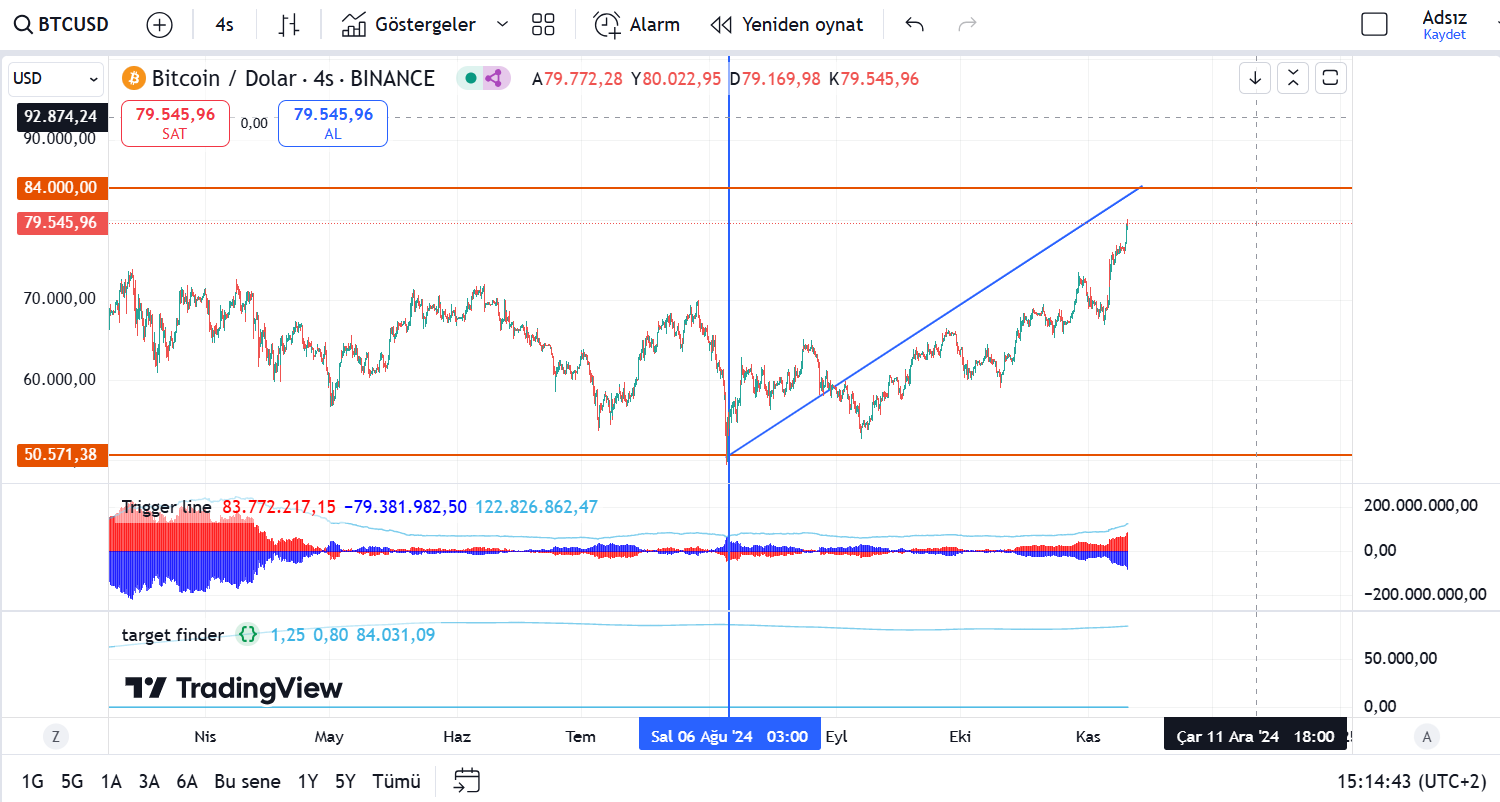The height and width of the screenshot is (802, 1500).
Task: Start Yeniden oynat bar replay
Action: point(786,25)
